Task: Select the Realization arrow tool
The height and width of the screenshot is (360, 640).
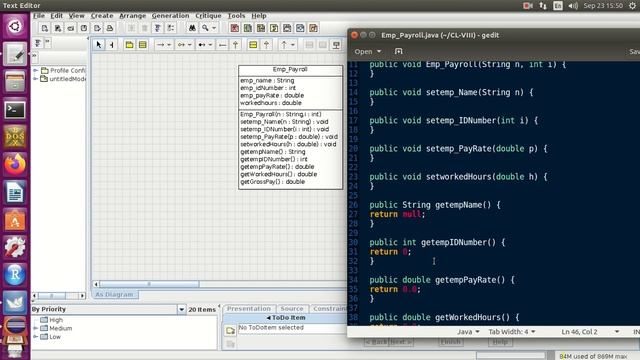Action: tap(266, 45)
